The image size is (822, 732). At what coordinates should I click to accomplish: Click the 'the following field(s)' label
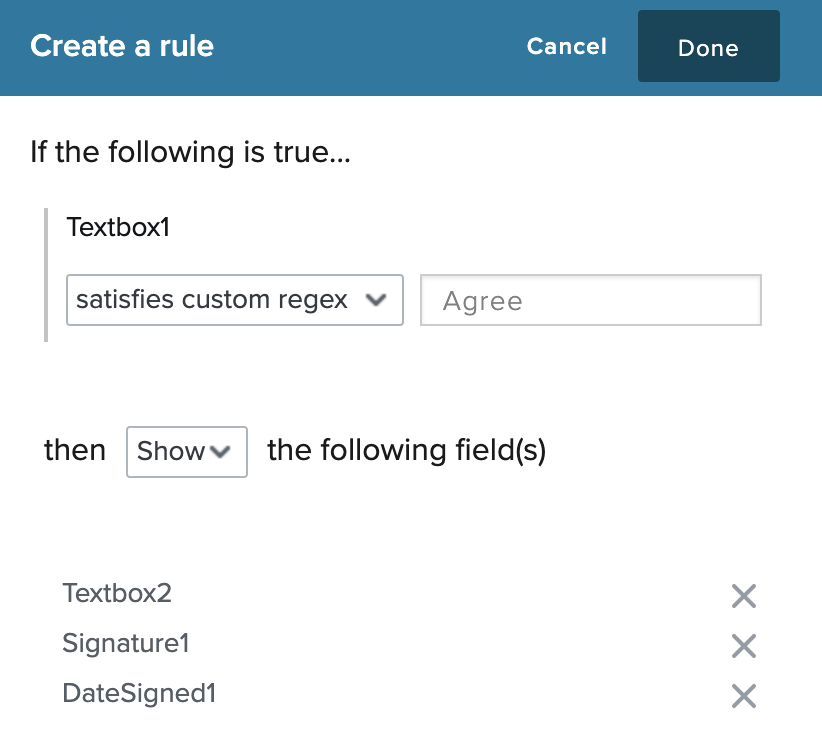click(407, 450)
